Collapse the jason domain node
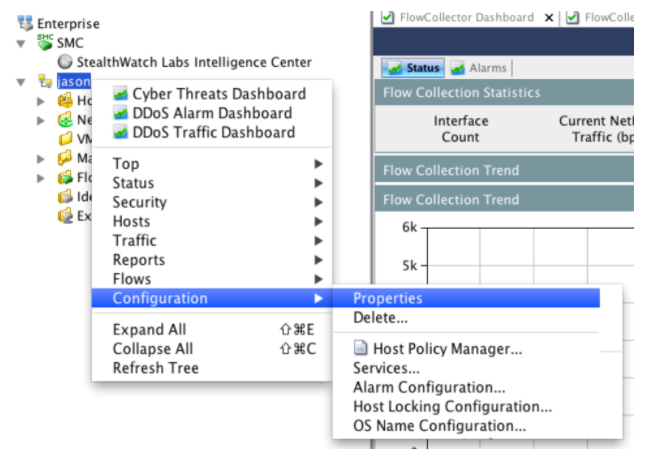This screenshot has height=449, width=658. (22, 82)
